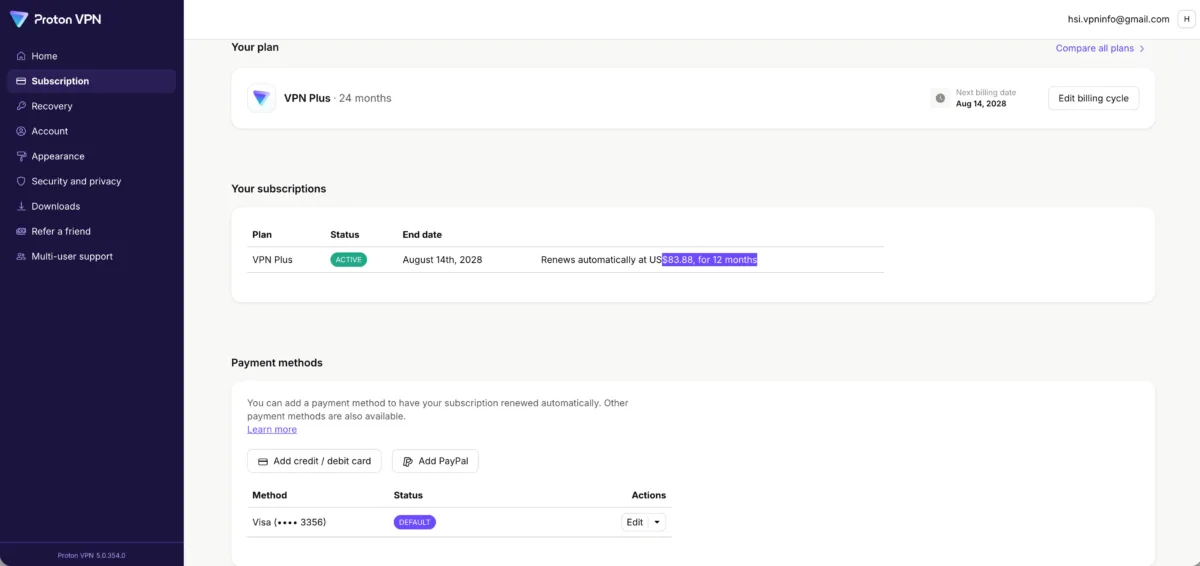Screen dimensions: 1200x566
Task: Click the Add PayPal button
Action: point(436,461)
